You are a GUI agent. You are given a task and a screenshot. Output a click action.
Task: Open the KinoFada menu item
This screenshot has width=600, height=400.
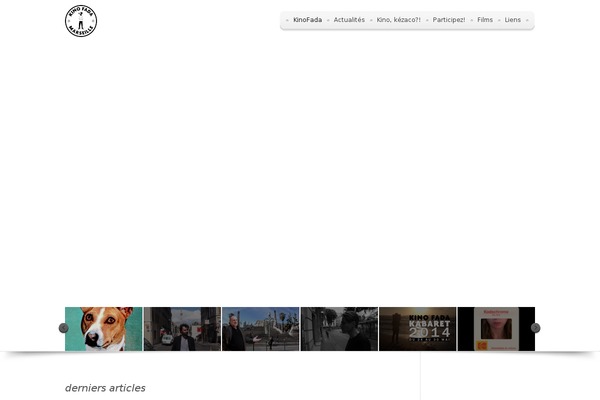(x=307, y=20)
